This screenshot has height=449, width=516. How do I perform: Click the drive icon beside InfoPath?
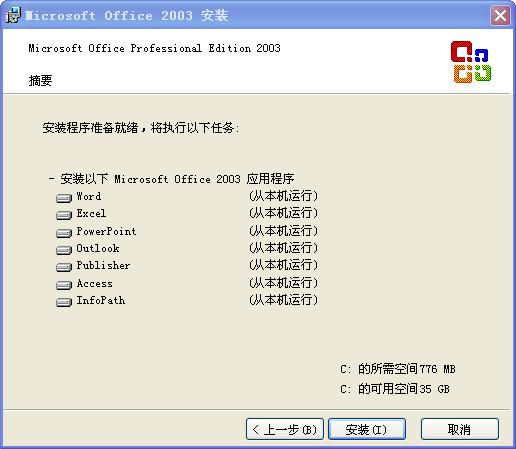(x=64, y=302)
